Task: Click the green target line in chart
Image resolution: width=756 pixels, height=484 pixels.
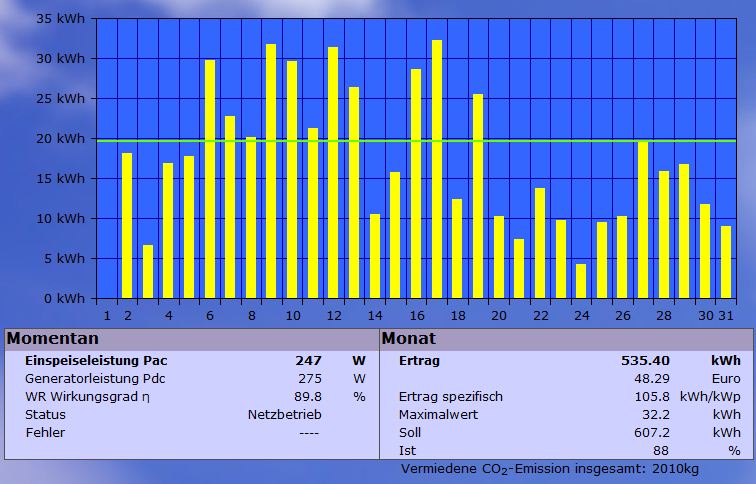Action: 417,141
